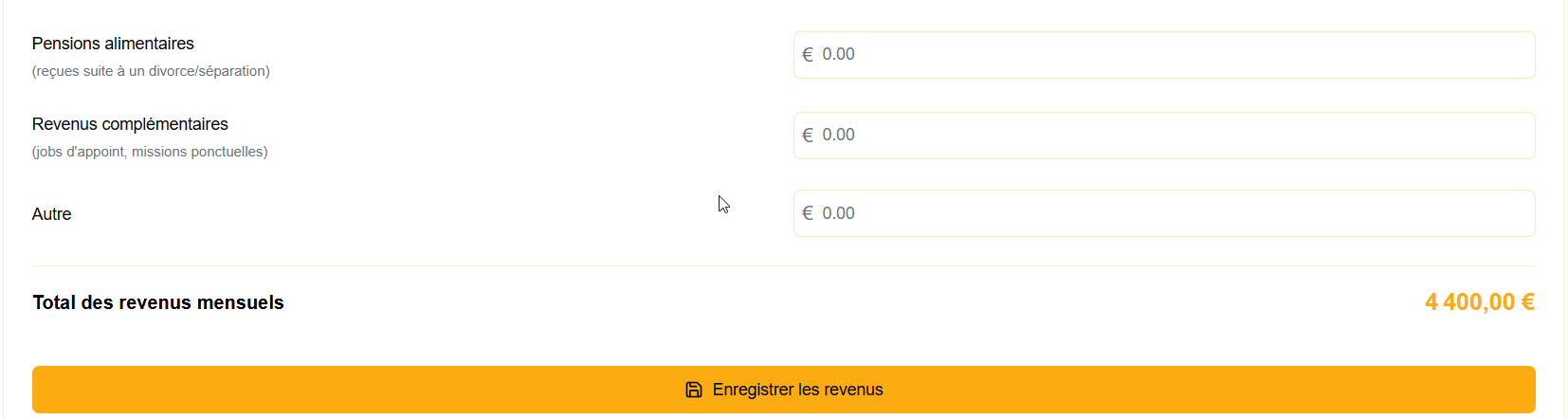Click the divorce/séparation hint text

(x=151, y=71)
